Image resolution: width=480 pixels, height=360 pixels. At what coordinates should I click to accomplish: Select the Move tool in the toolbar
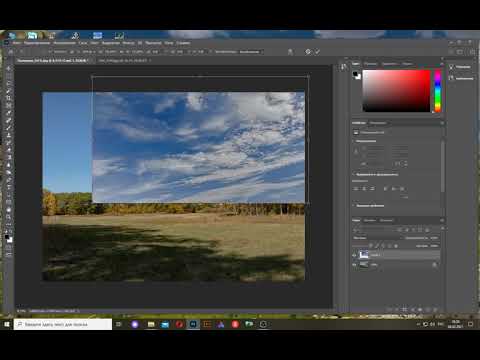click(9, 68)
